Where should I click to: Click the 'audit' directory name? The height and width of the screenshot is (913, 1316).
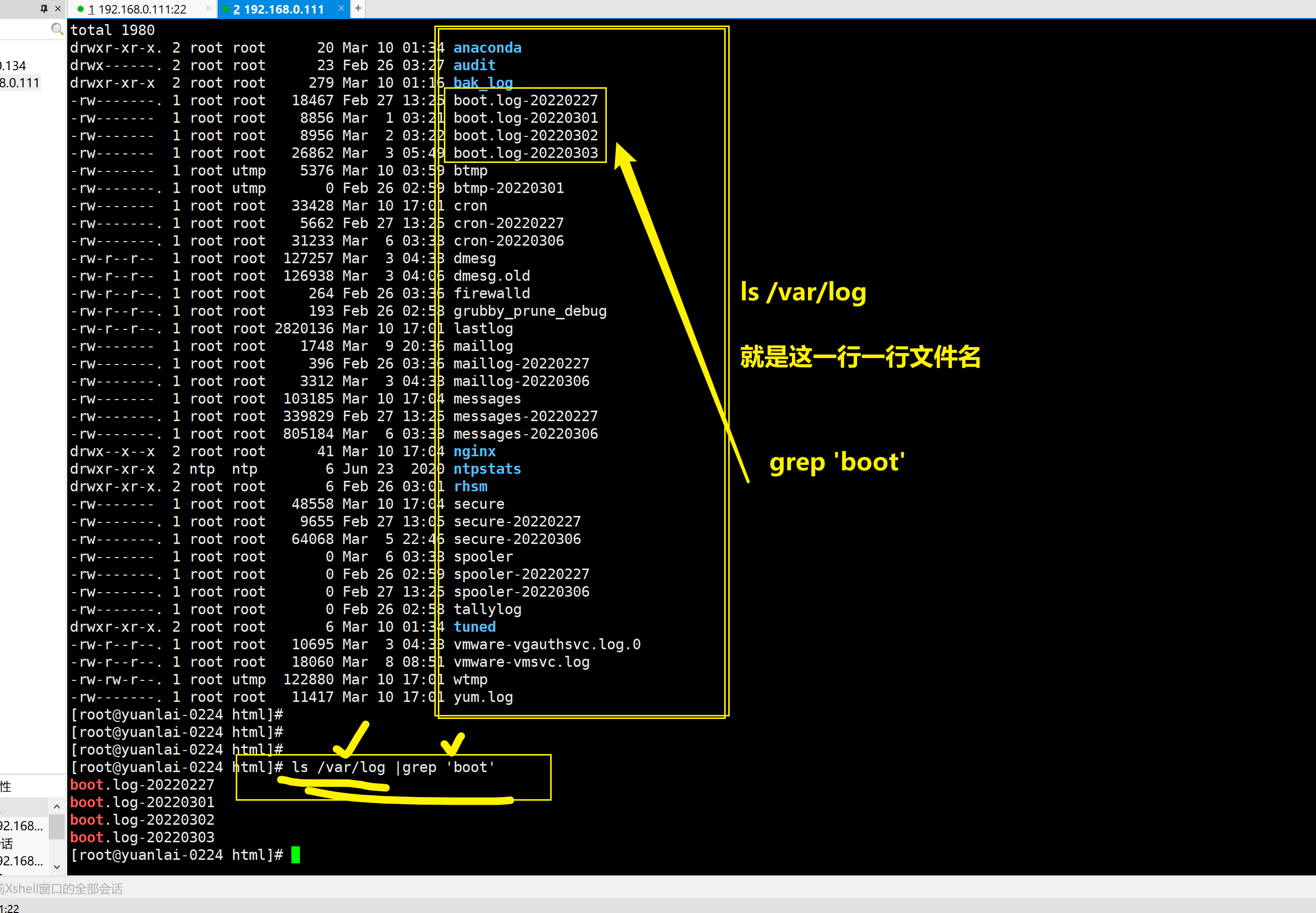474,65
